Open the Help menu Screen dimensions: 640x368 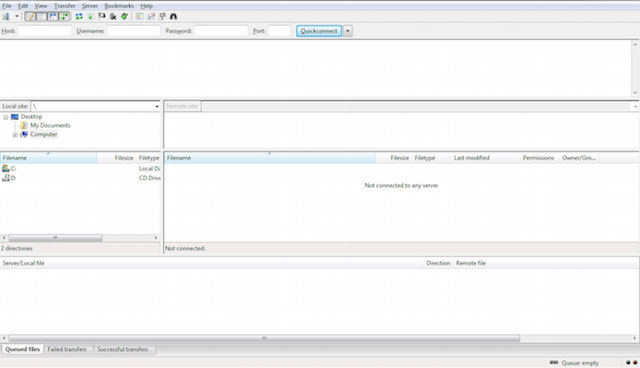tap(147, 6)
